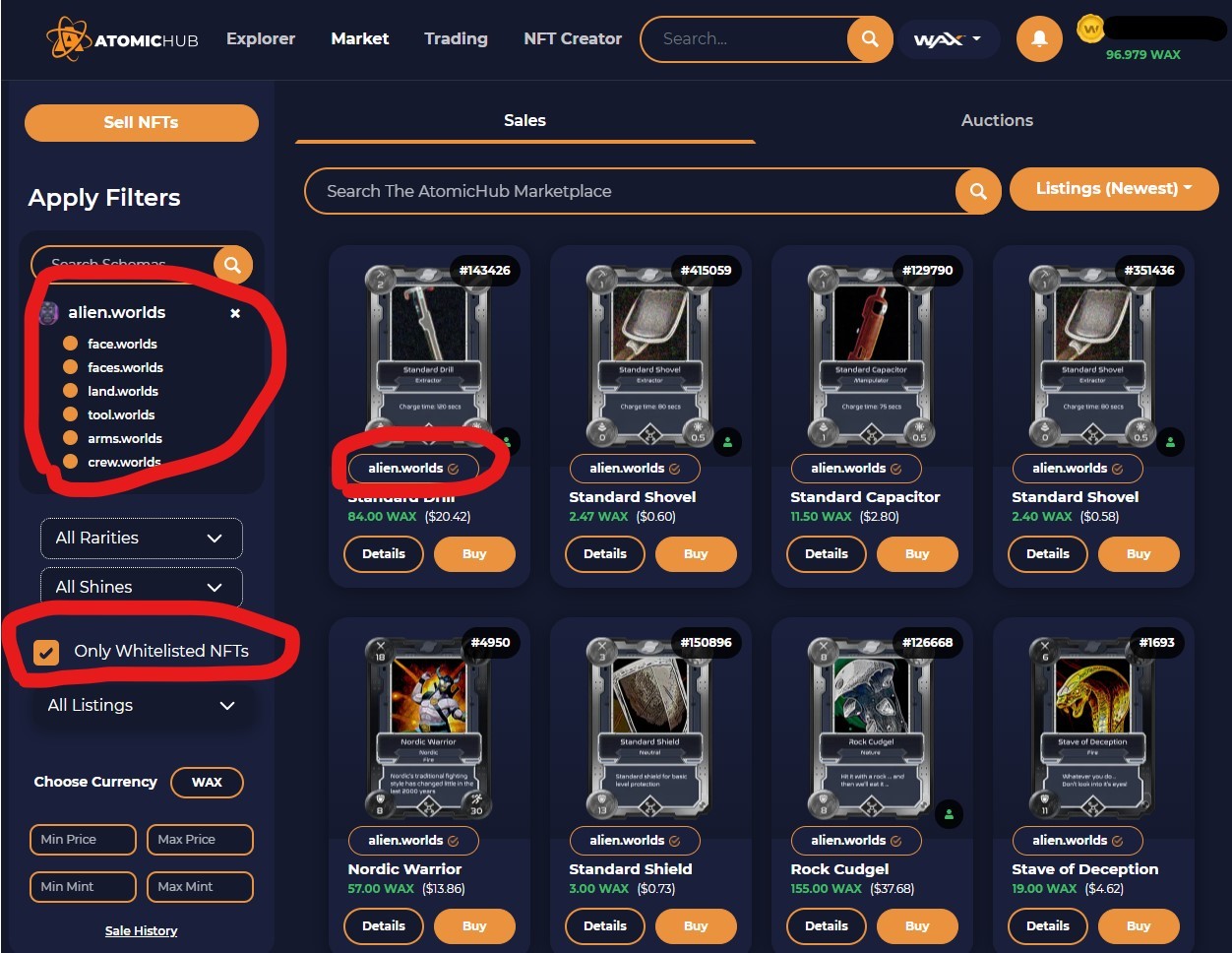Click the Sell NFTs button

coord(142,122)
